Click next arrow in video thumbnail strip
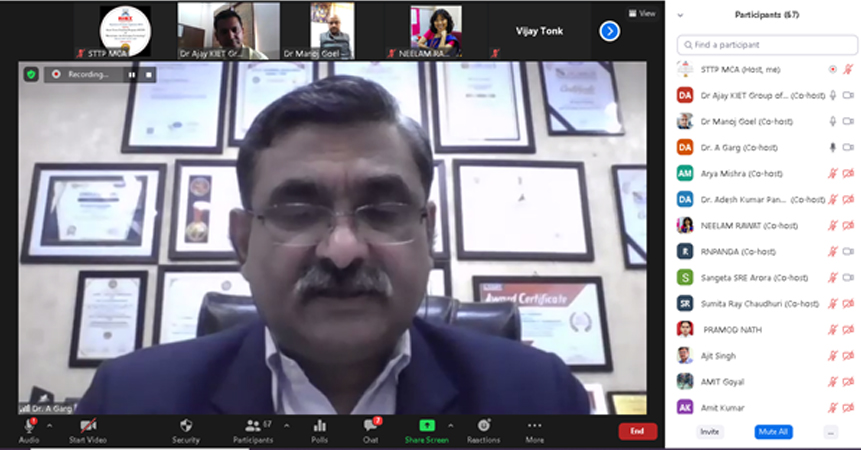The image size is (861, 450). point(609,31)
